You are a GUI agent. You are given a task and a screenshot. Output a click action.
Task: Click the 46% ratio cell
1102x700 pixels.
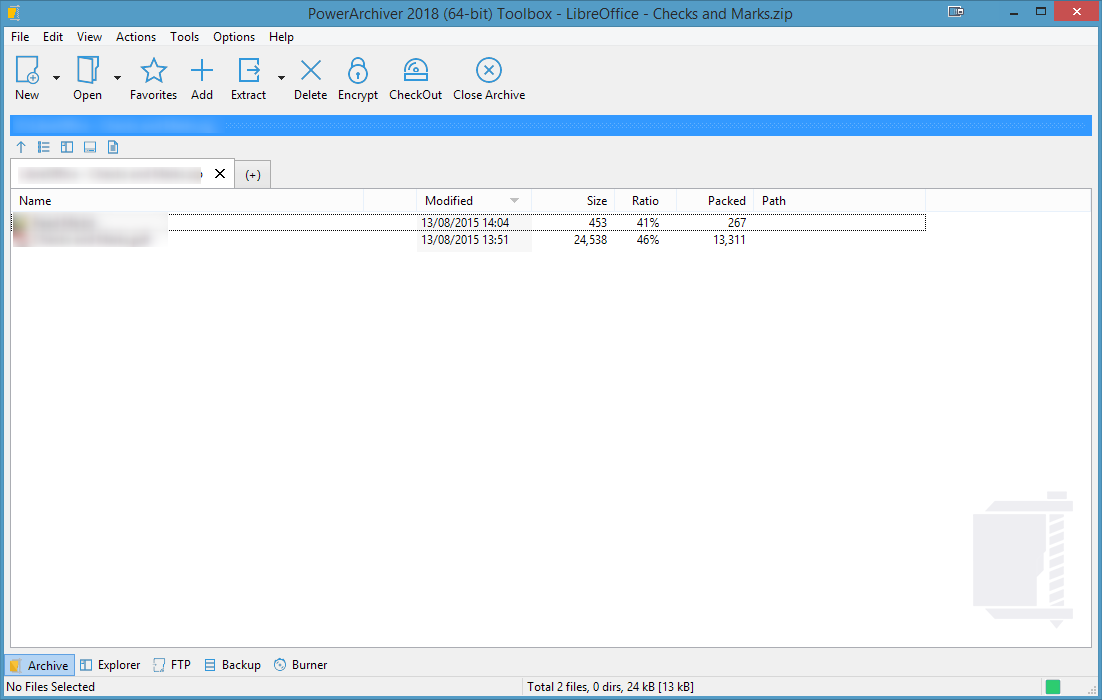pyautogui.click(x=648, y=240)
